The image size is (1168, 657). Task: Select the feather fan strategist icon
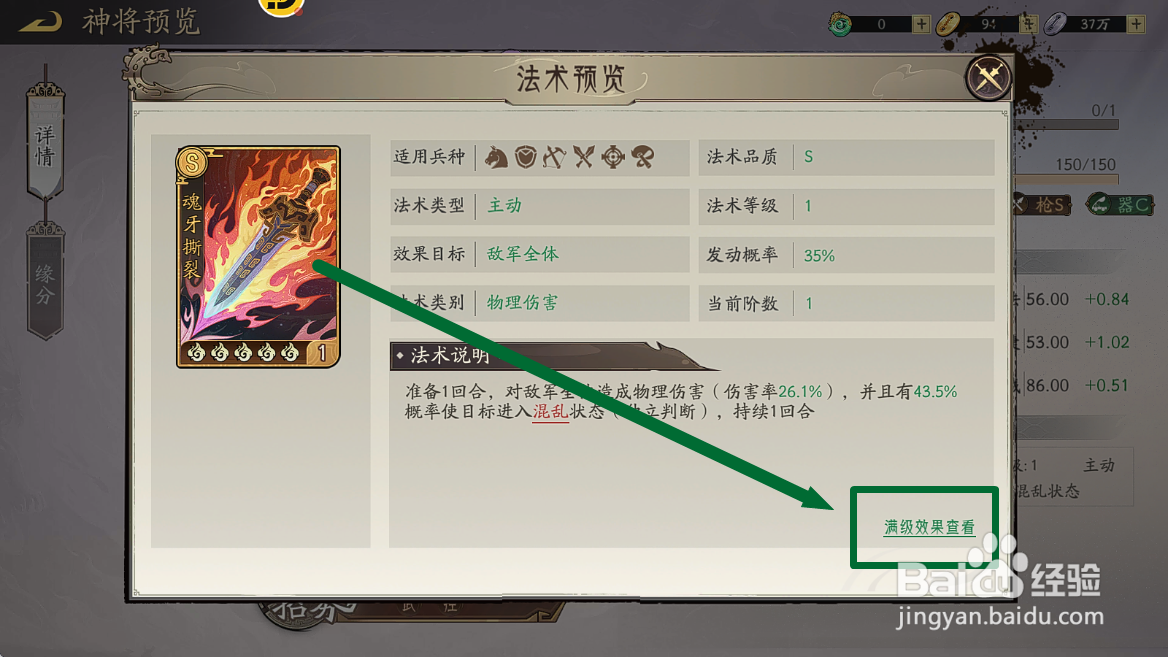643,157
